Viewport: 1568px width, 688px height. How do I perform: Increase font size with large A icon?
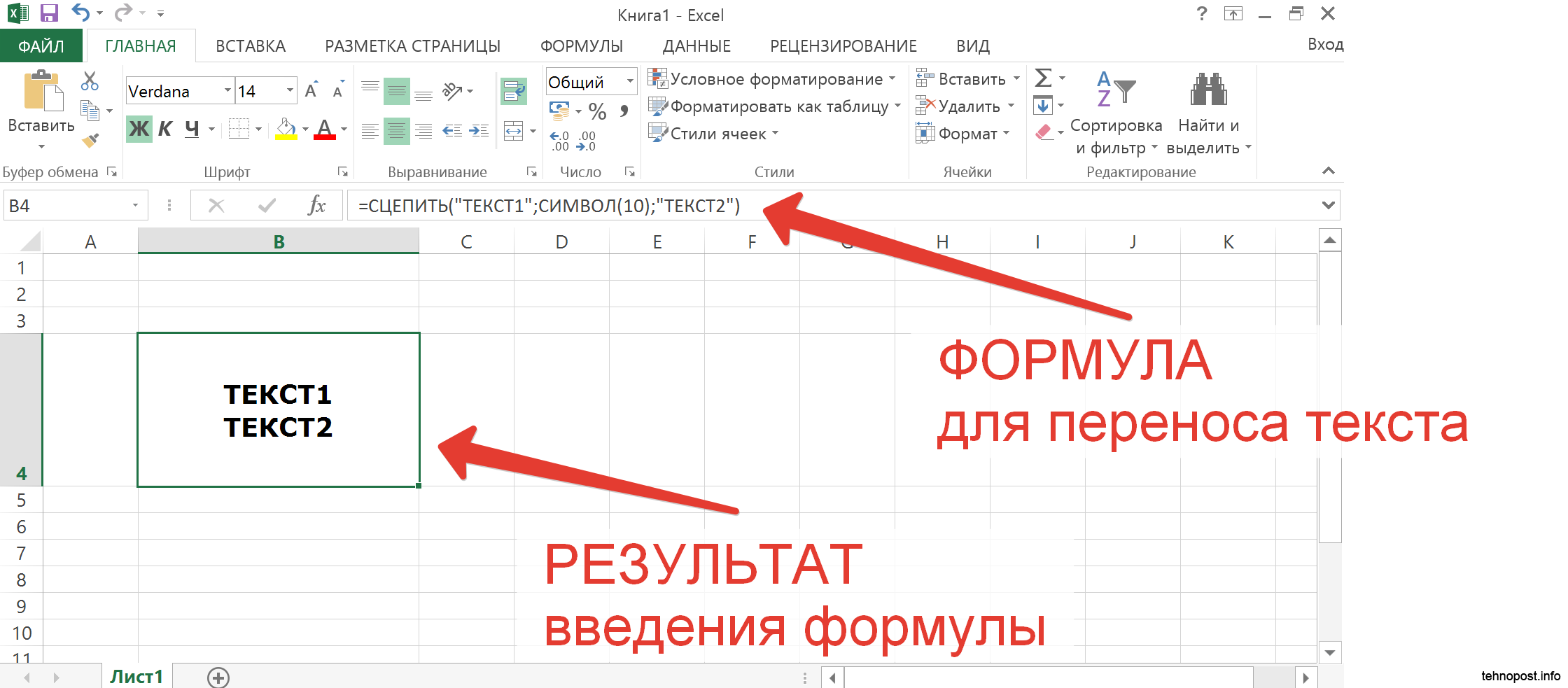(x=312, y=90)
